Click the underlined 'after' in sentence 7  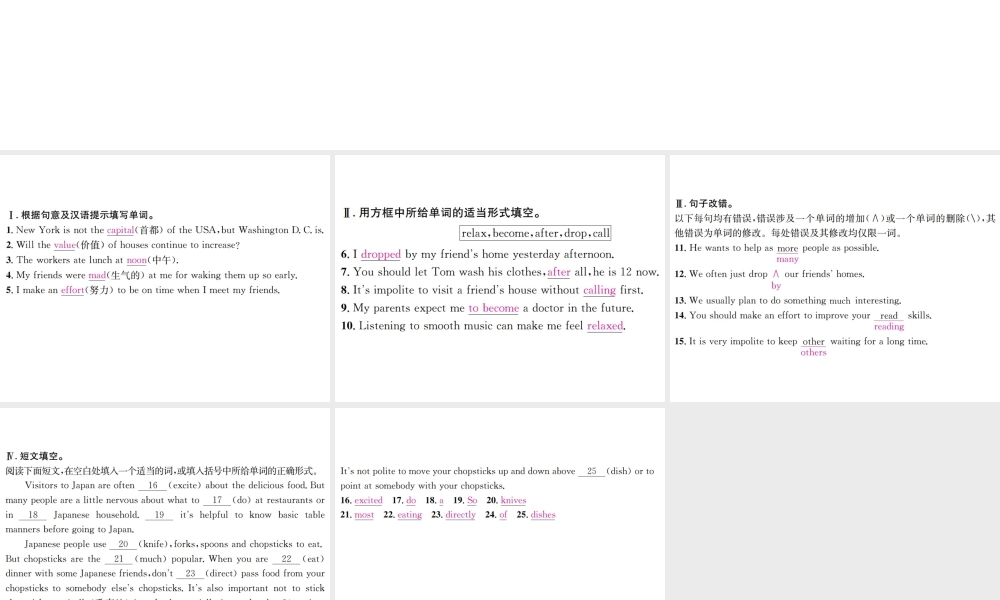559,272
